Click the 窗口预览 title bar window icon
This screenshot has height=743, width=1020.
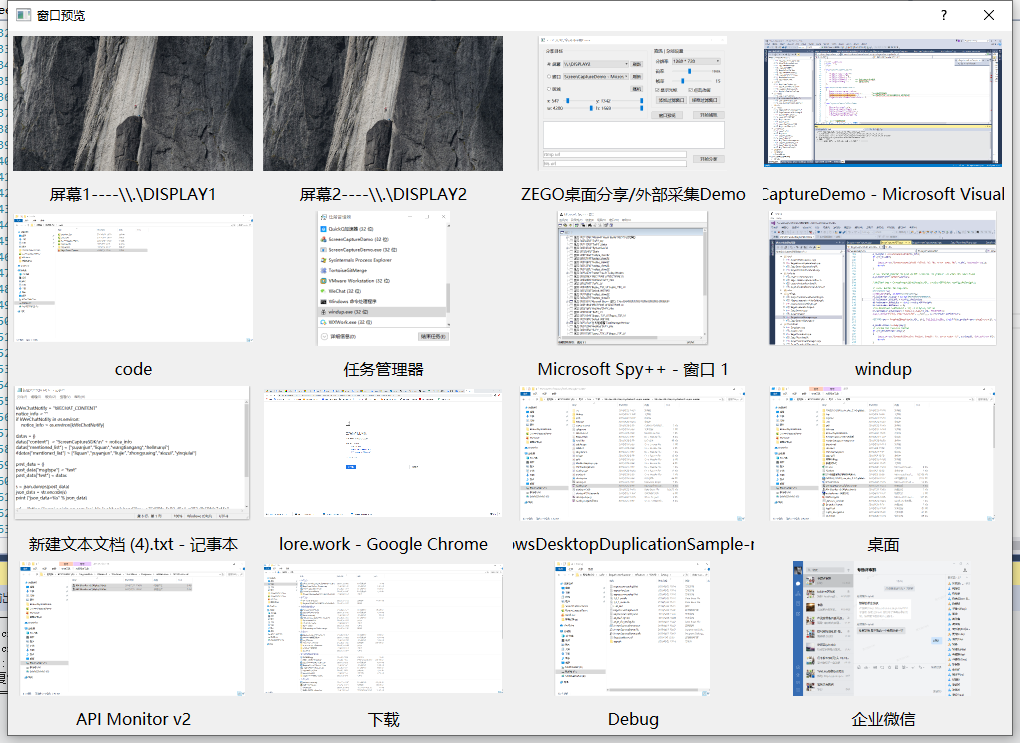pyautogui.click(x=23, y=15)
